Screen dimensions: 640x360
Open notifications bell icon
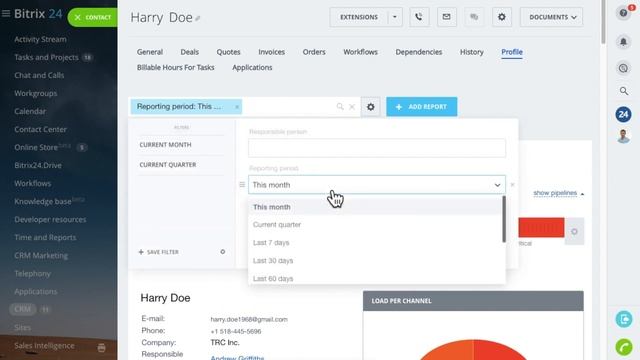tap(623, 42)
